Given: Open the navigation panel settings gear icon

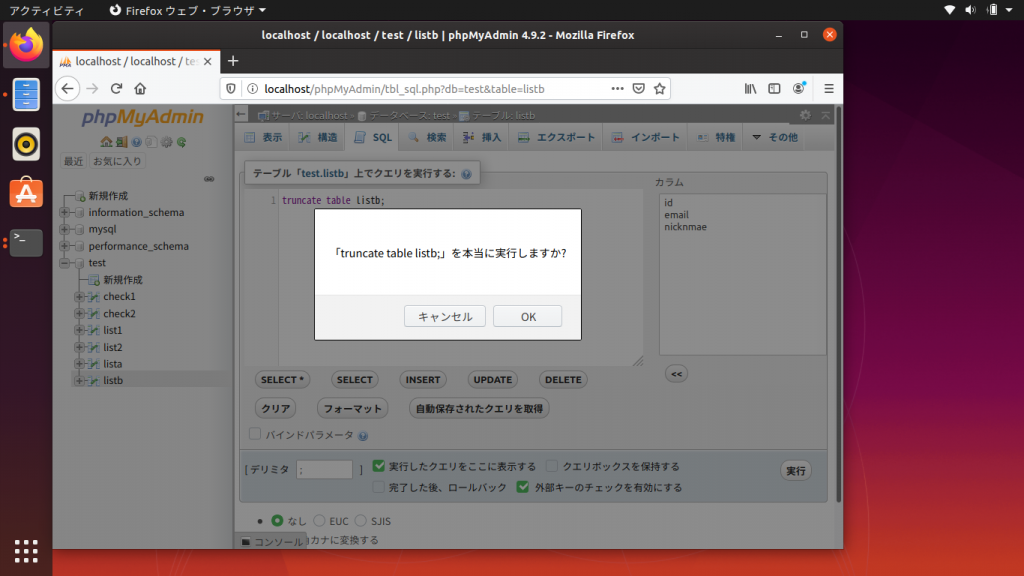Looking at the screenshot, I should click(x=166, y=142).
